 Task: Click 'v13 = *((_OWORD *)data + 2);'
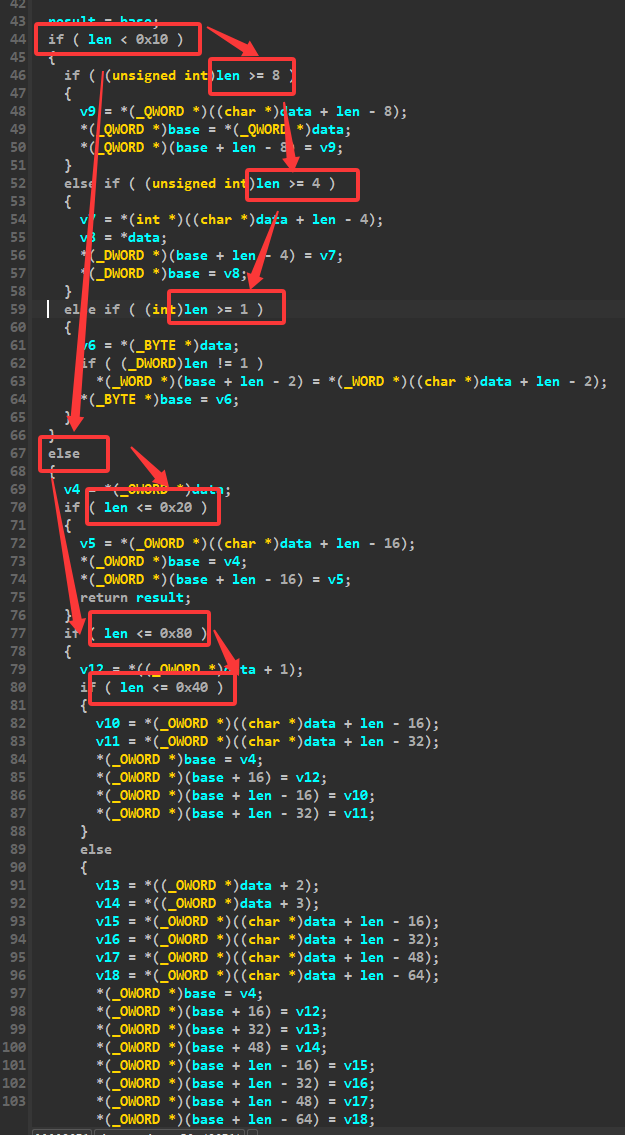(x=207, y=886)
